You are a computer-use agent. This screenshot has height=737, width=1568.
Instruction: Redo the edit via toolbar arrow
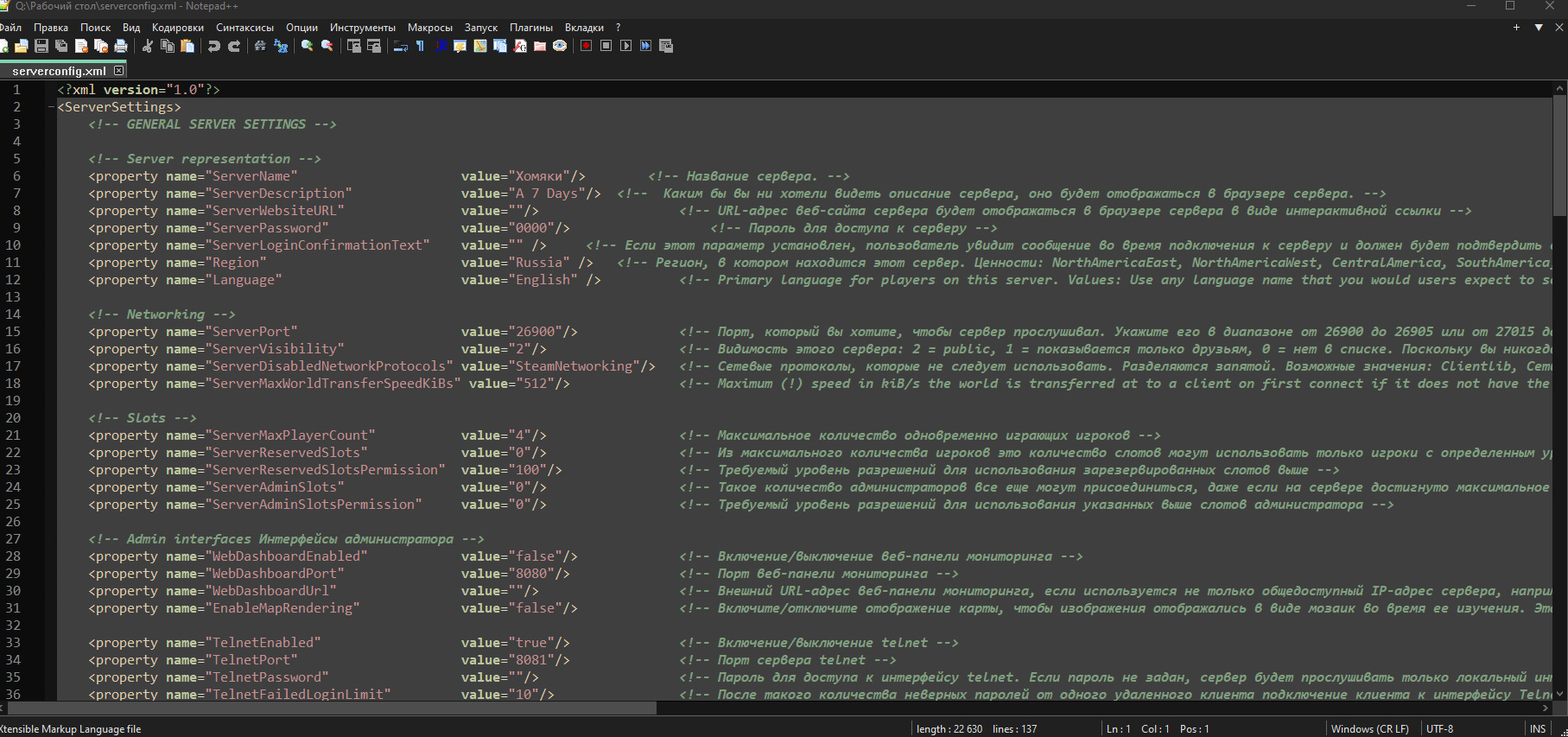point(234,46)
